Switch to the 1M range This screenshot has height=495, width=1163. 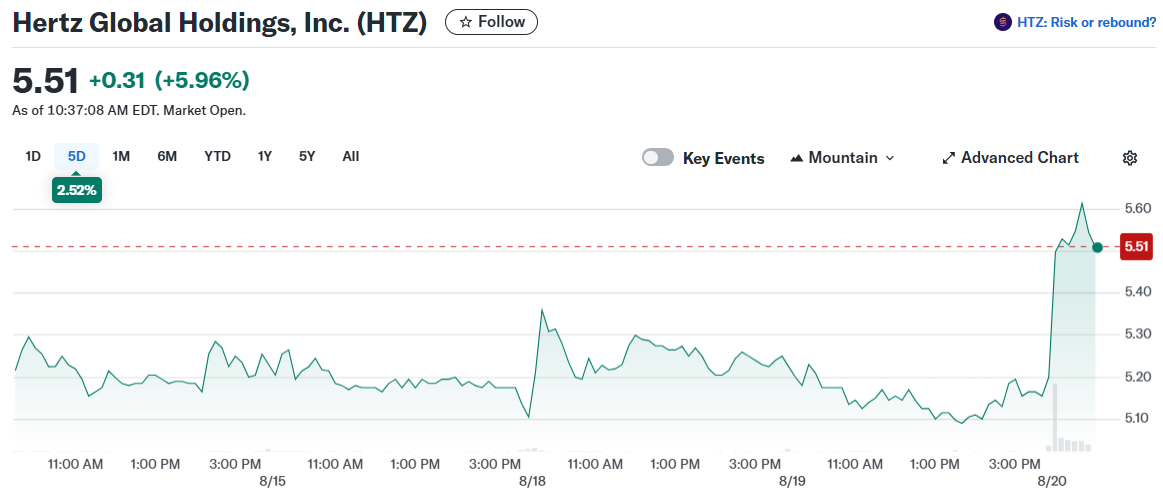pos(121,157)
